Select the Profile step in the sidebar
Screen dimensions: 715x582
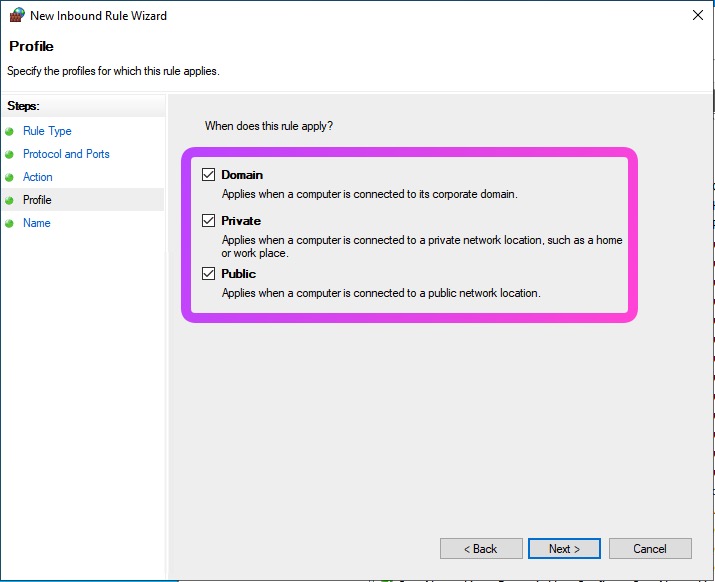(x=37, y=200)
